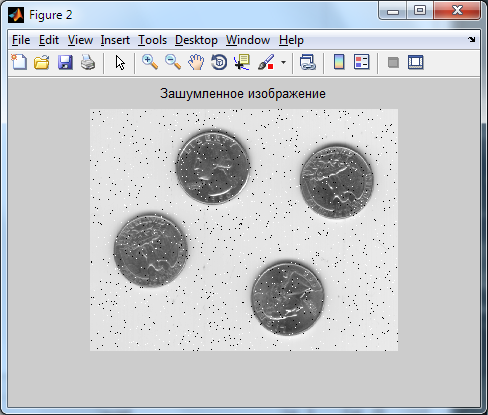Open a file with the folder icon

42,62
